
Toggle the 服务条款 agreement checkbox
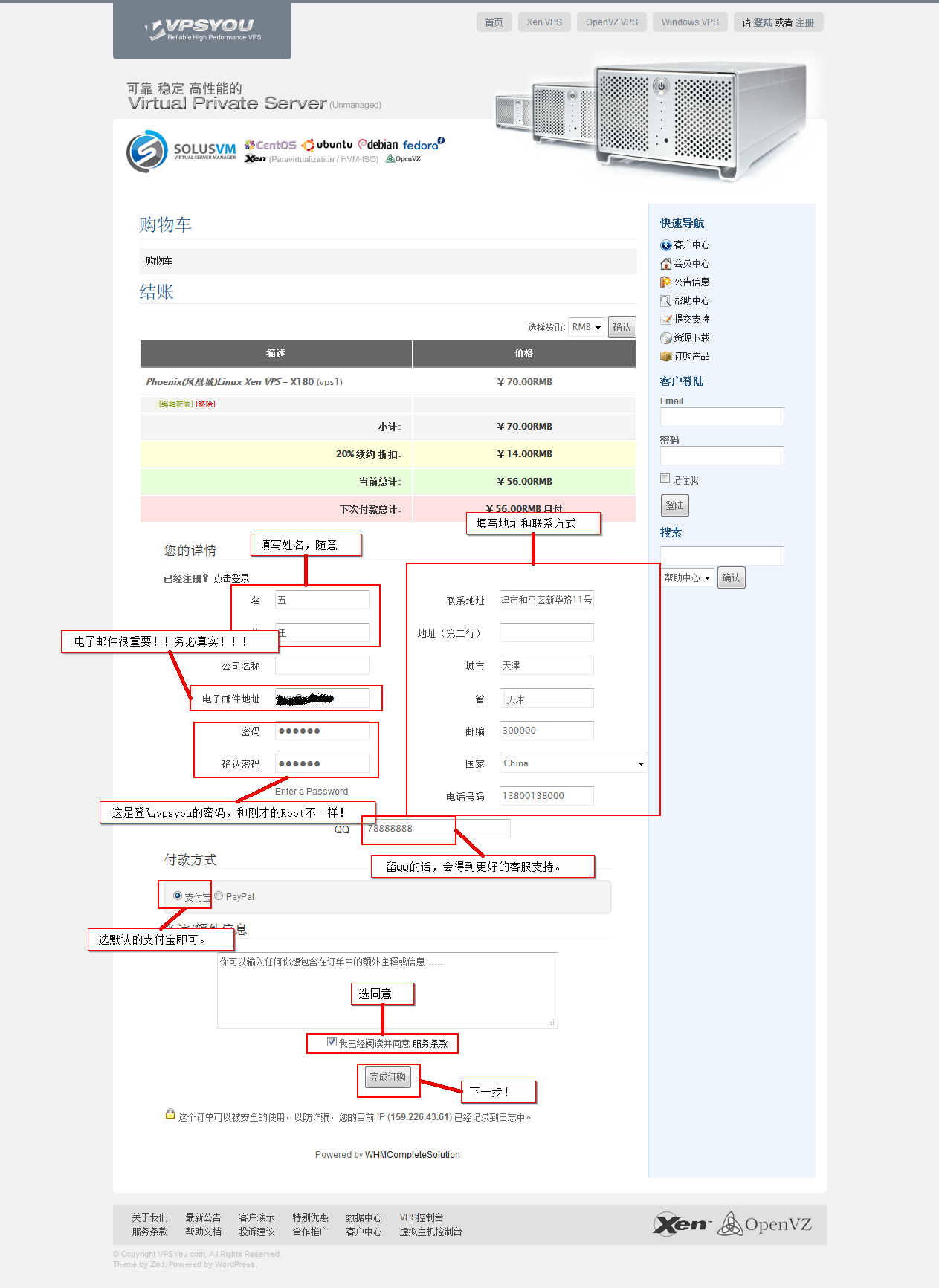pos(332,1042)
